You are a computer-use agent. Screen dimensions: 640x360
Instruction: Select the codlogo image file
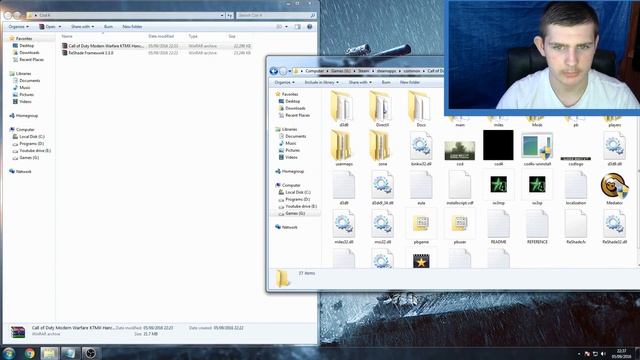pos(576,159)
